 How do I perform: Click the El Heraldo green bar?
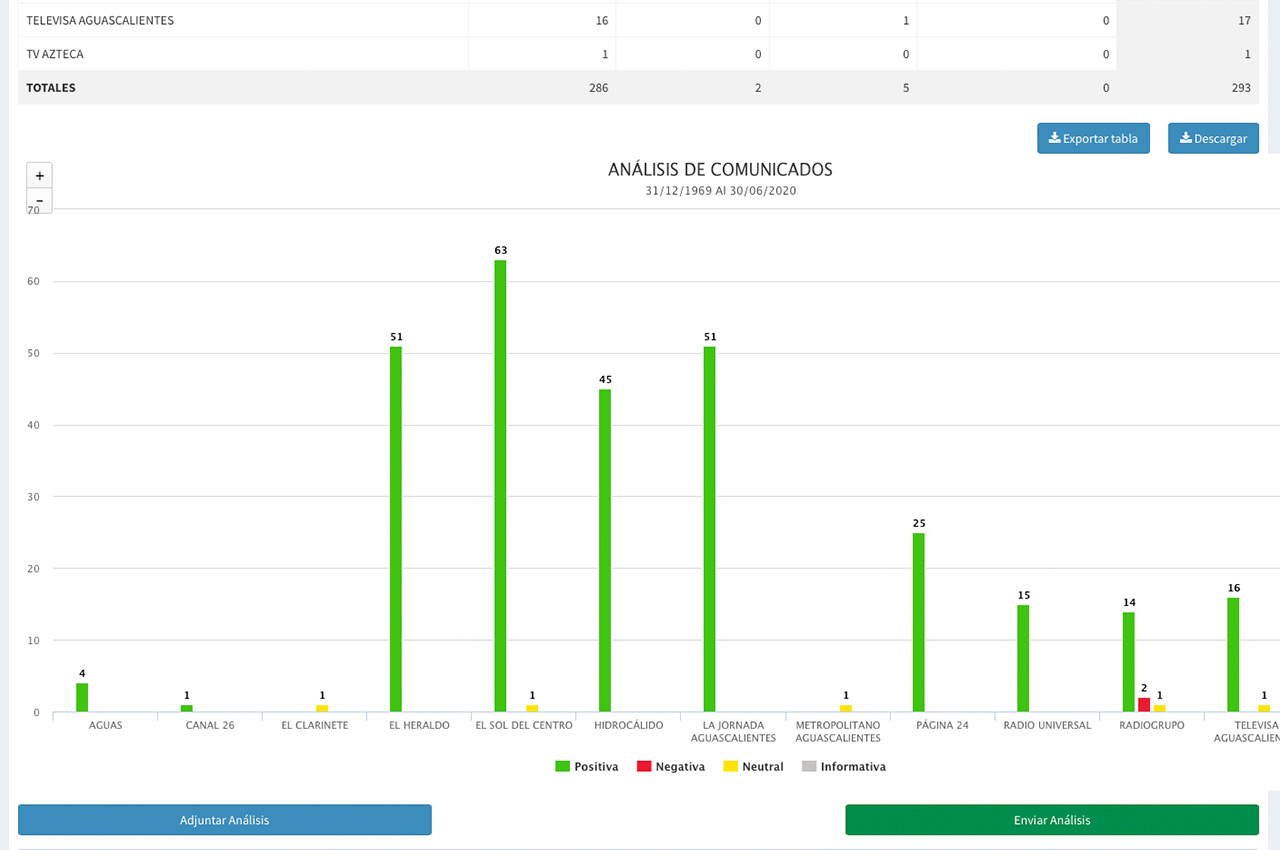click(x=396, y=529)
